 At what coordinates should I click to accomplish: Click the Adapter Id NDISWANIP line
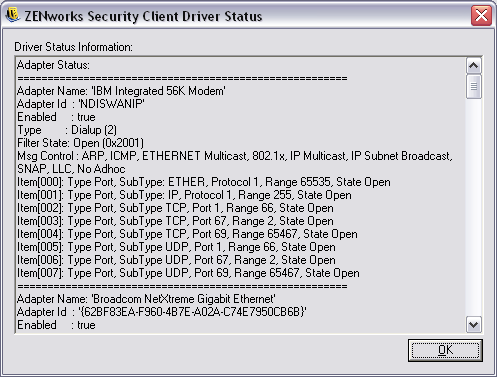pos(81,104)
